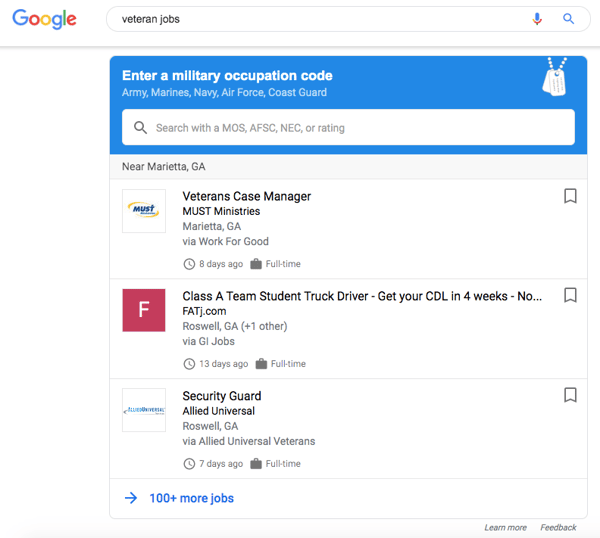
Task: Click 'via Work For Good' text
Action: click(225, 241)
